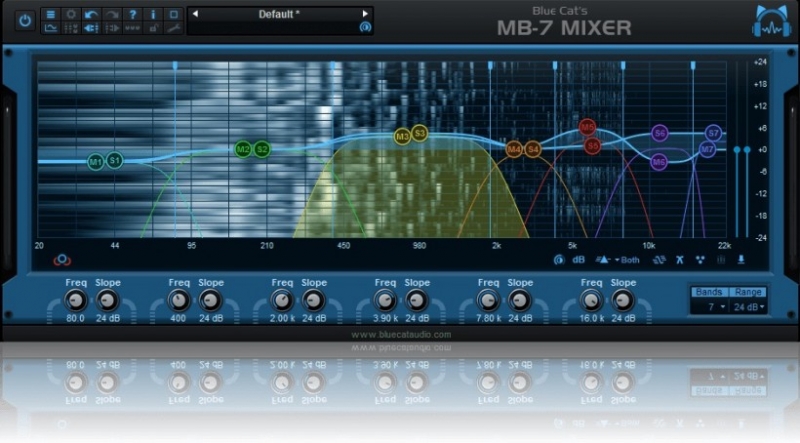Screen dimensions: 800x443
Task: Click the Blue Cat headphone logo
Action: pos(771,22)
